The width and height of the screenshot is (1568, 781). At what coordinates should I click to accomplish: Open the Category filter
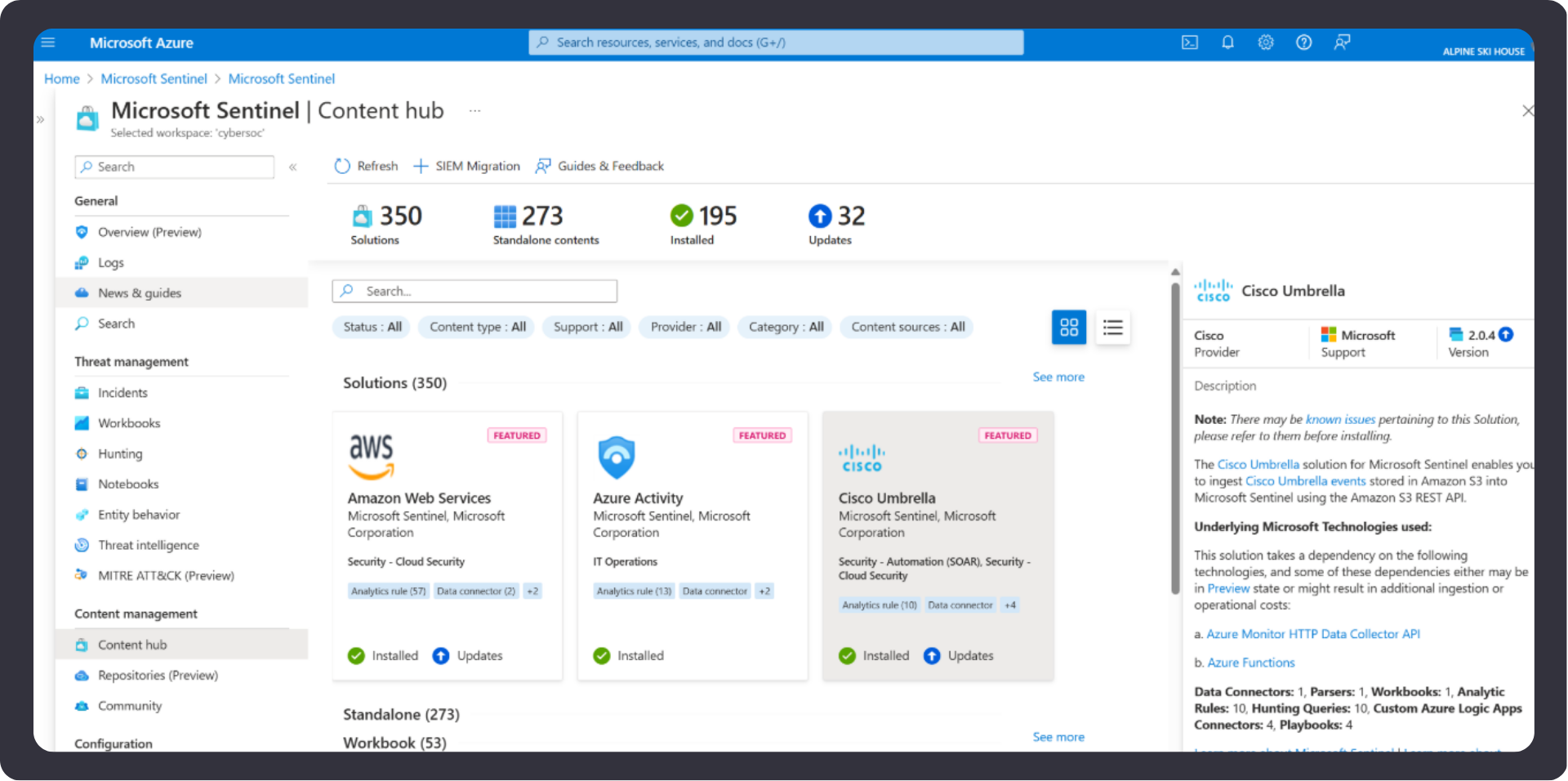[x=786, y=327]
